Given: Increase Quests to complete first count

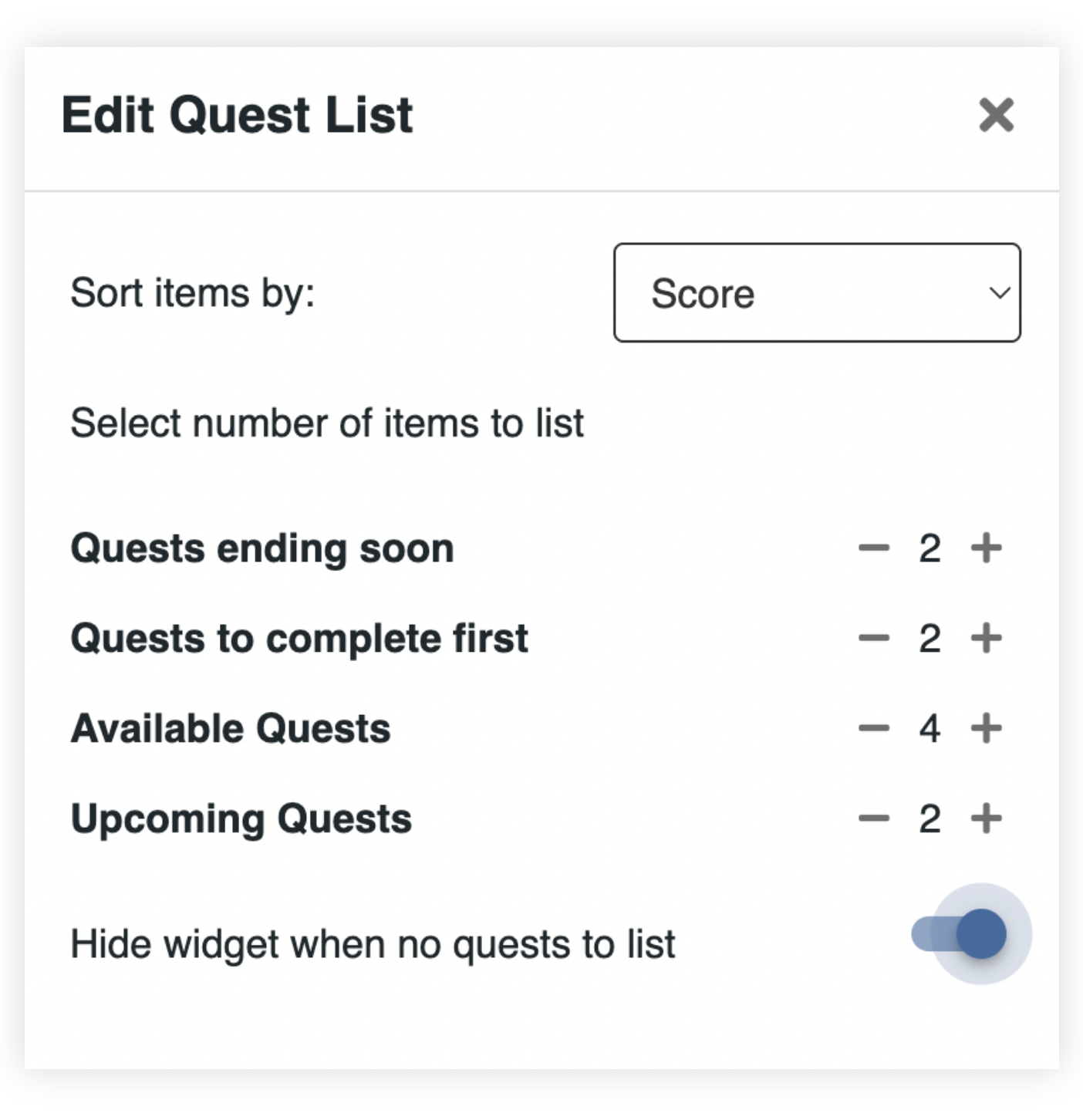Looking at the screenshot, I should pos(986,638).
